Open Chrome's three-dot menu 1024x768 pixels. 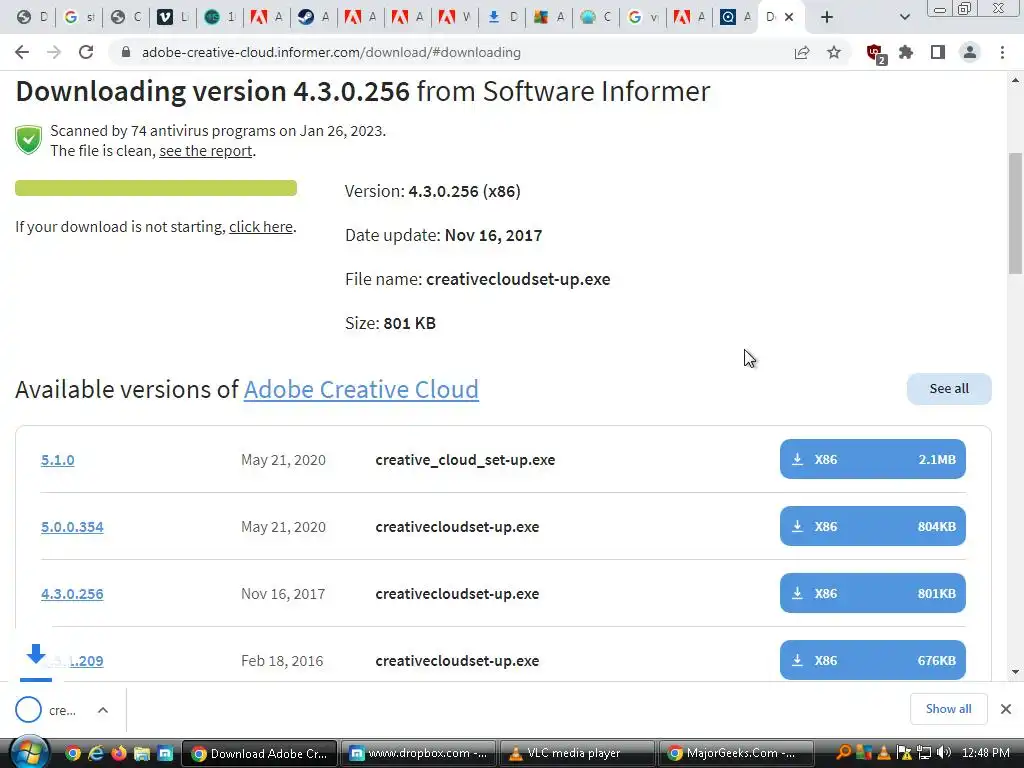pos(1002,52)
